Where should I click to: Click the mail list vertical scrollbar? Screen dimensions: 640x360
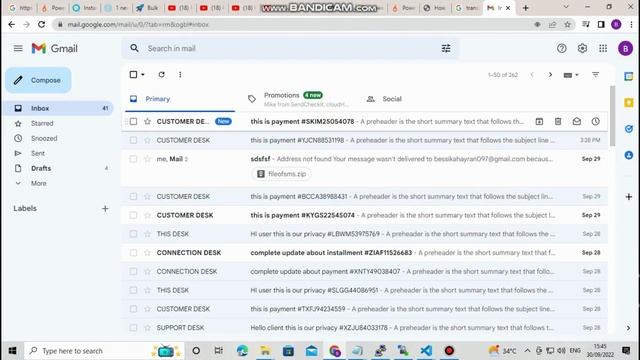(612, 116)
